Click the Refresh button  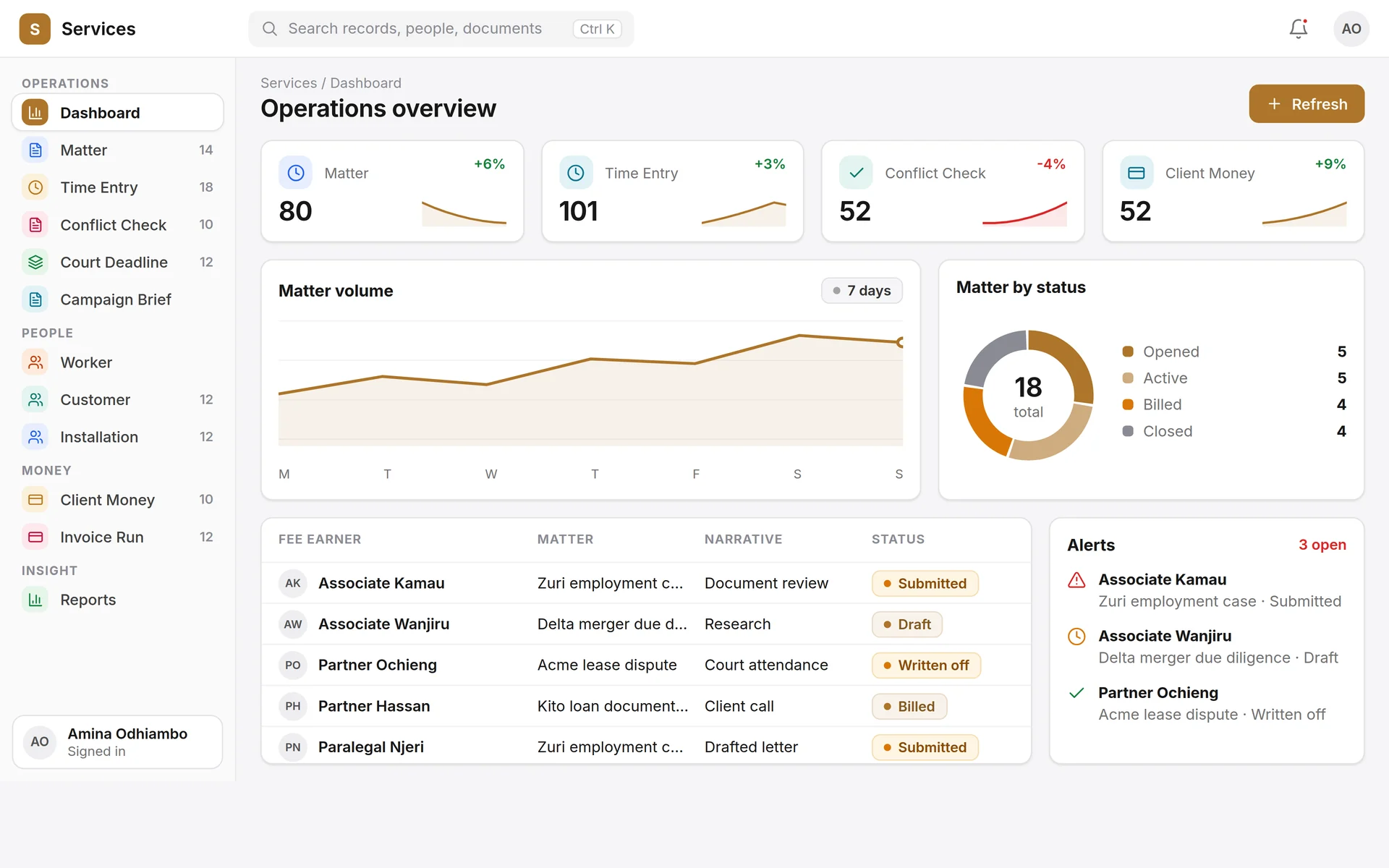click(x=1307, y=104)
